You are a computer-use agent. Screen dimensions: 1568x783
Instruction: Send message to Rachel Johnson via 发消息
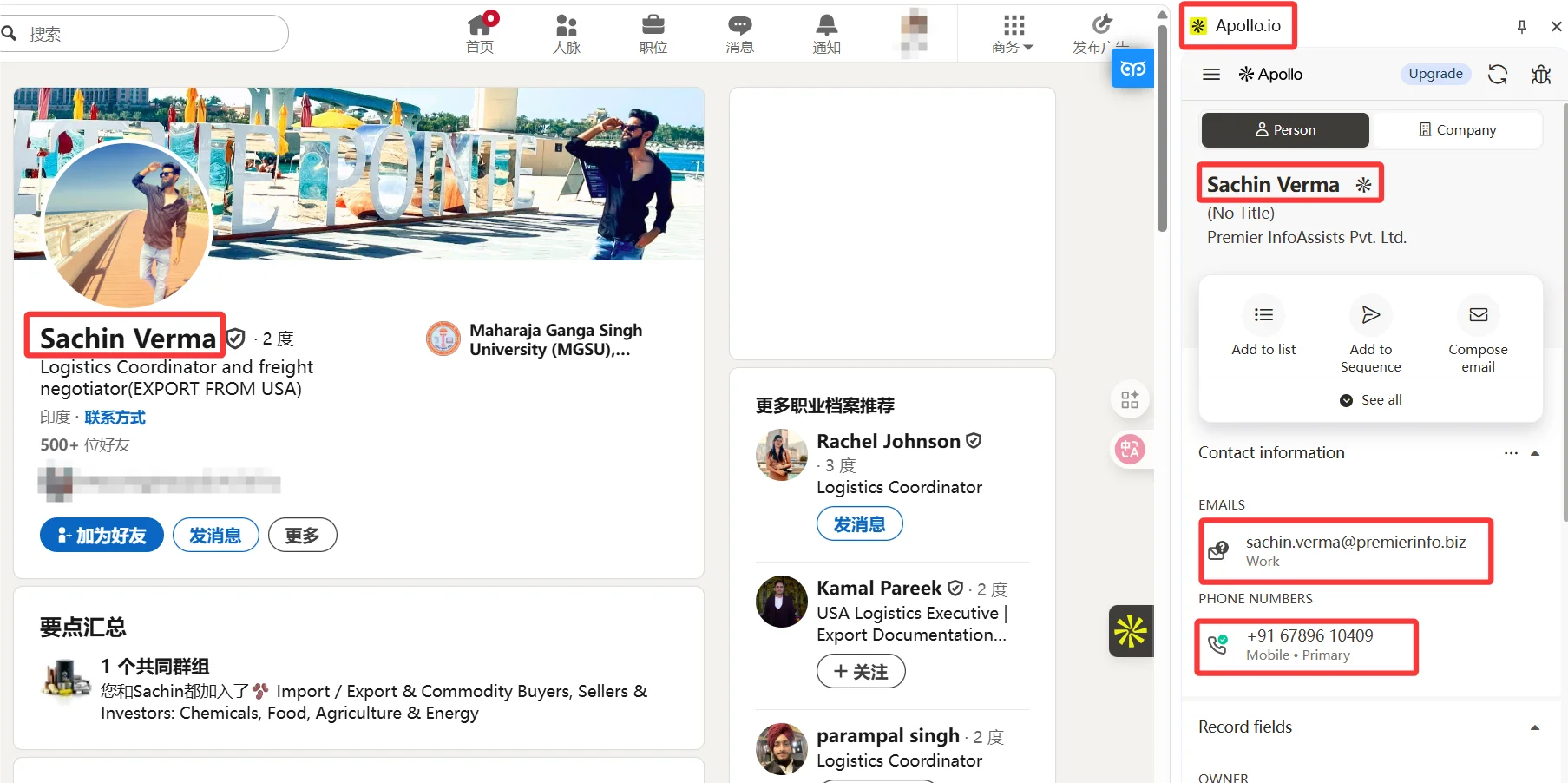(860, 524)
